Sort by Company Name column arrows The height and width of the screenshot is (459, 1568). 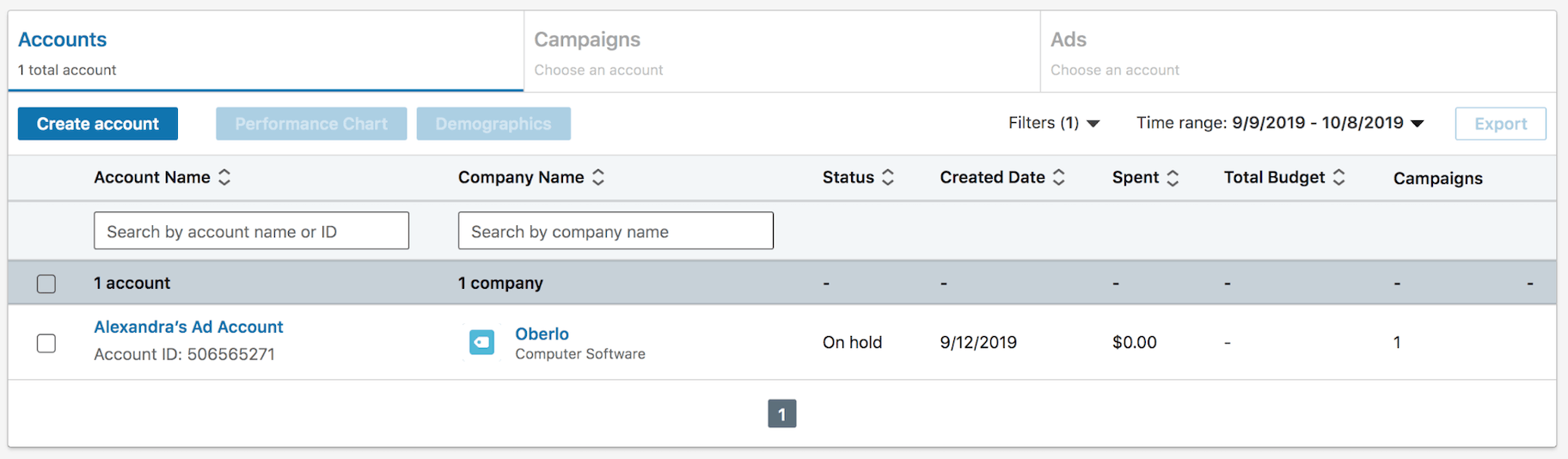pos(598,177)
